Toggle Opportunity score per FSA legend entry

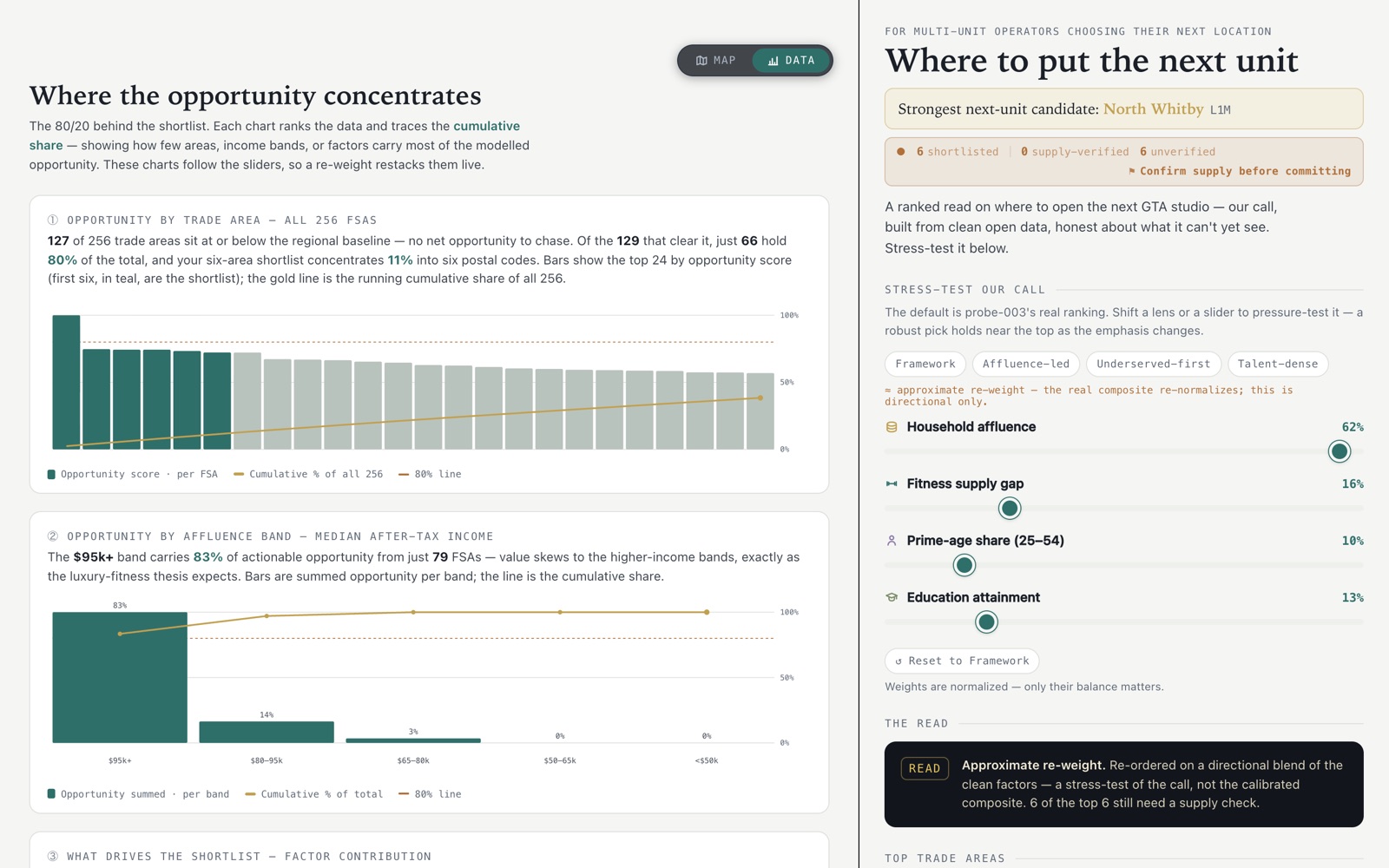point(132,474)
